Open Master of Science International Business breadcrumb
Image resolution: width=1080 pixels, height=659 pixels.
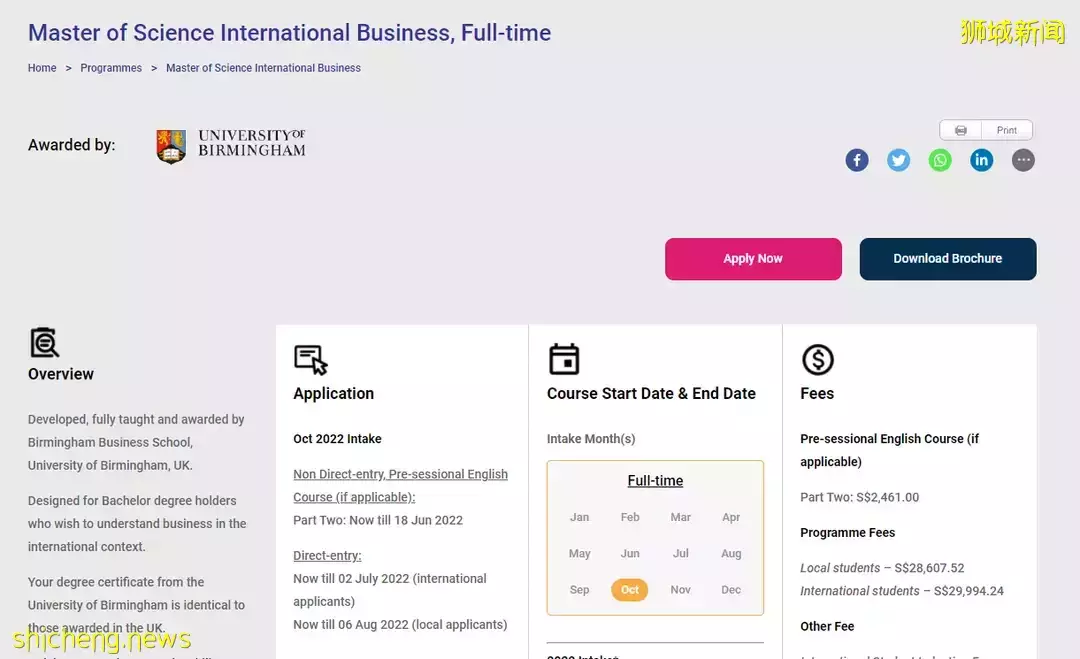click(x=263, y=68)
